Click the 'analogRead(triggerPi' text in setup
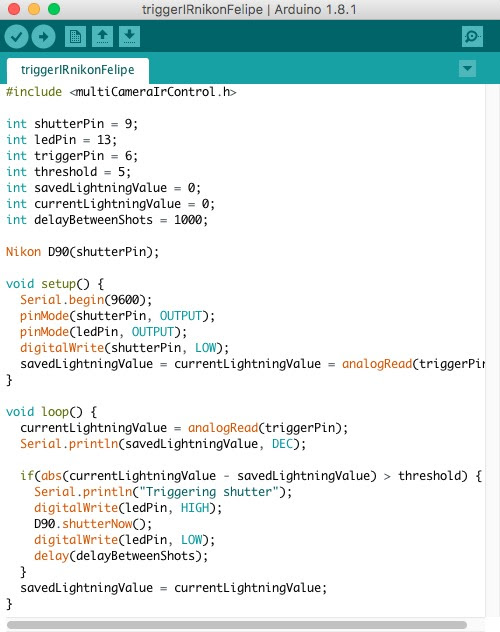 [413, 364]
